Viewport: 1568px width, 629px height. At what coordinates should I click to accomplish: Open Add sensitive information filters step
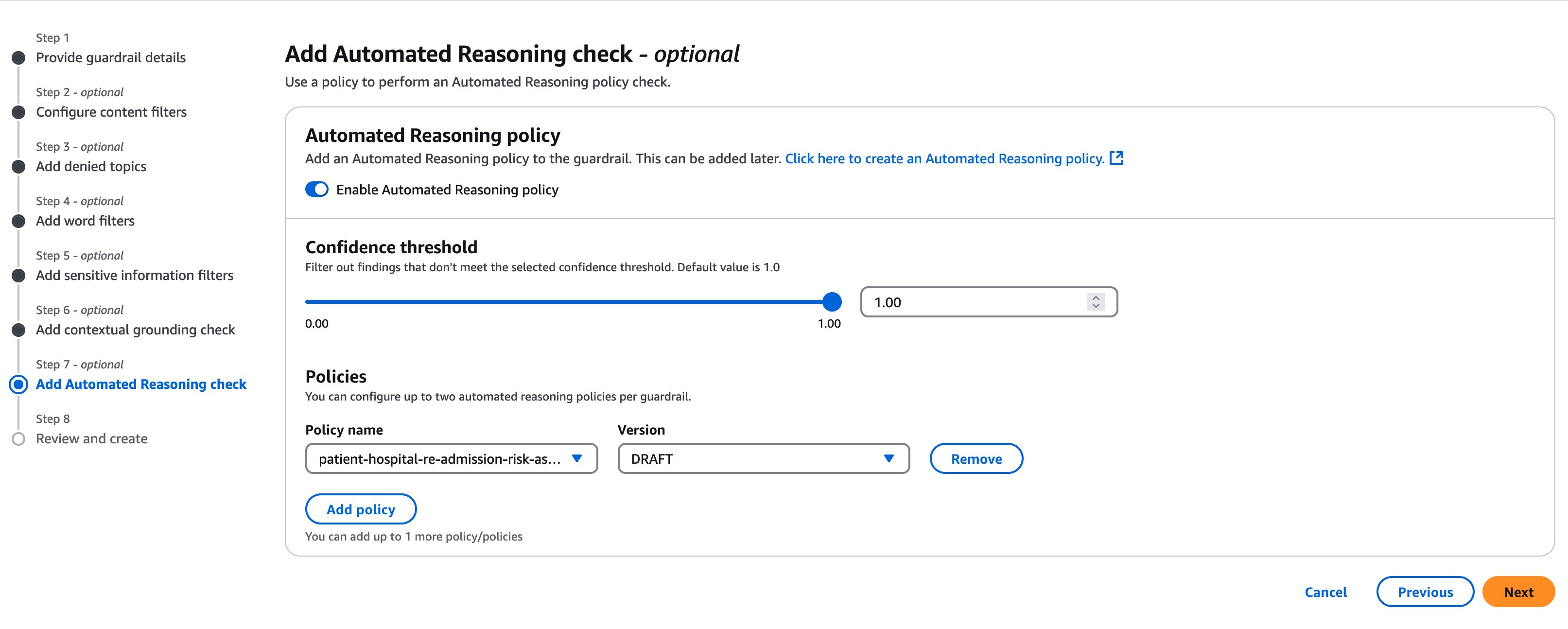click(x=135, y=275)
